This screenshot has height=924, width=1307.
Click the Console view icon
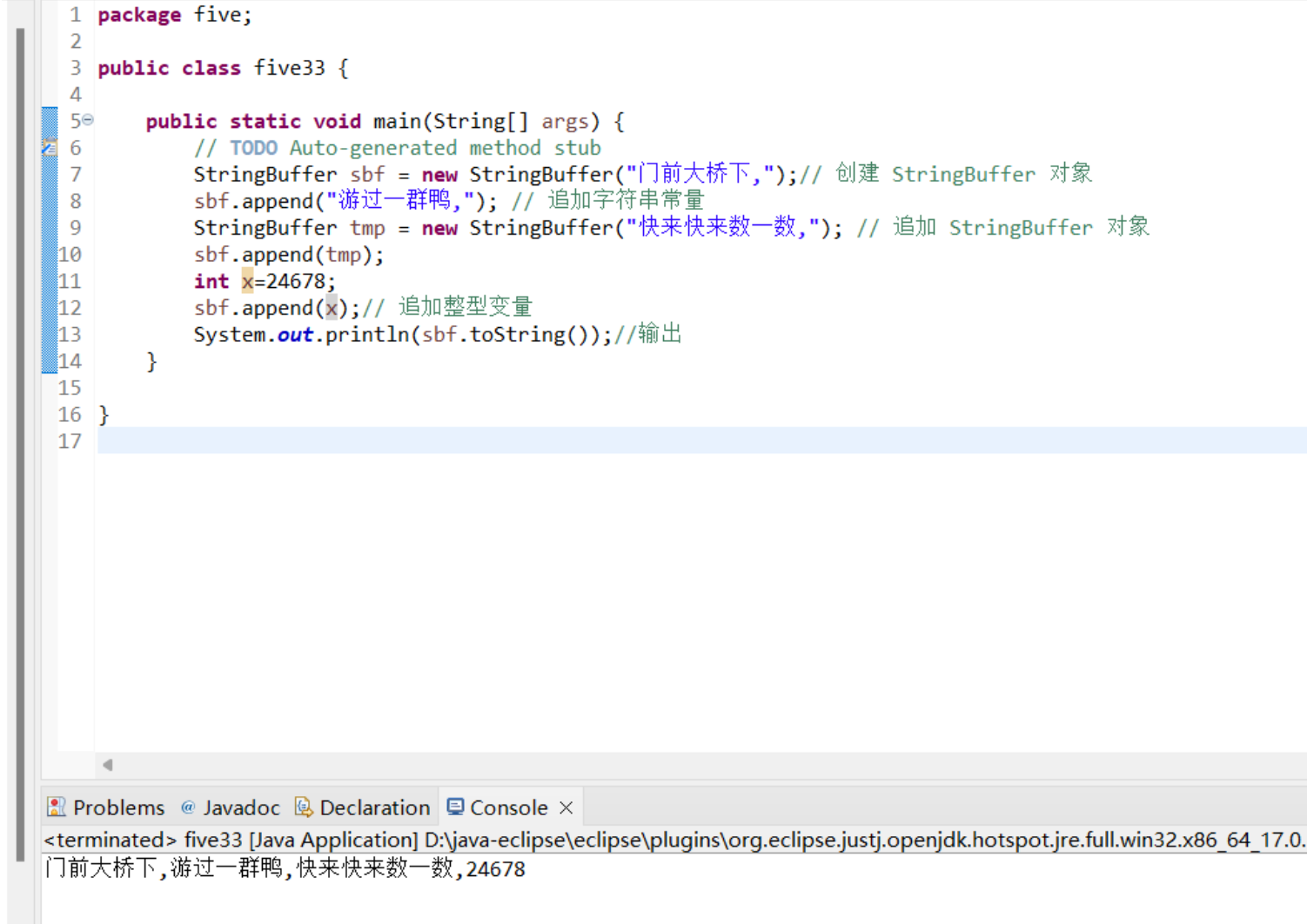coord(454,807)
